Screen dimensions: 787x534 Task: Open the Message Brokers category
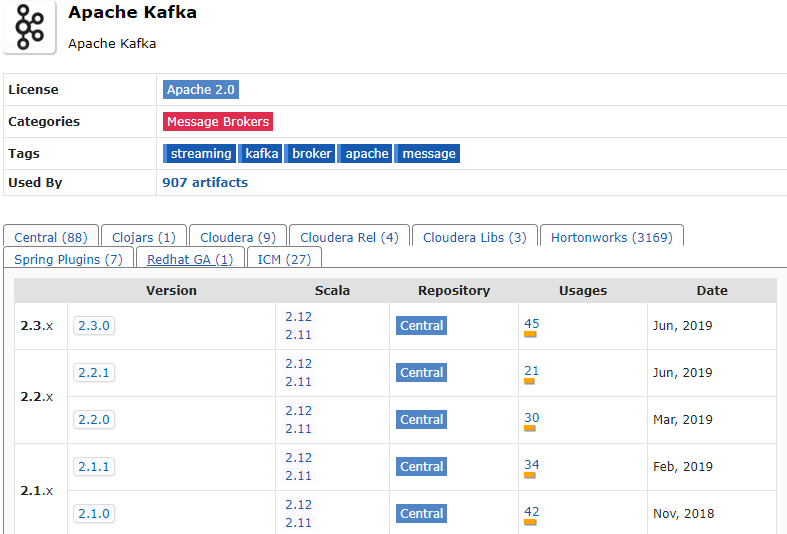point(218,121)
